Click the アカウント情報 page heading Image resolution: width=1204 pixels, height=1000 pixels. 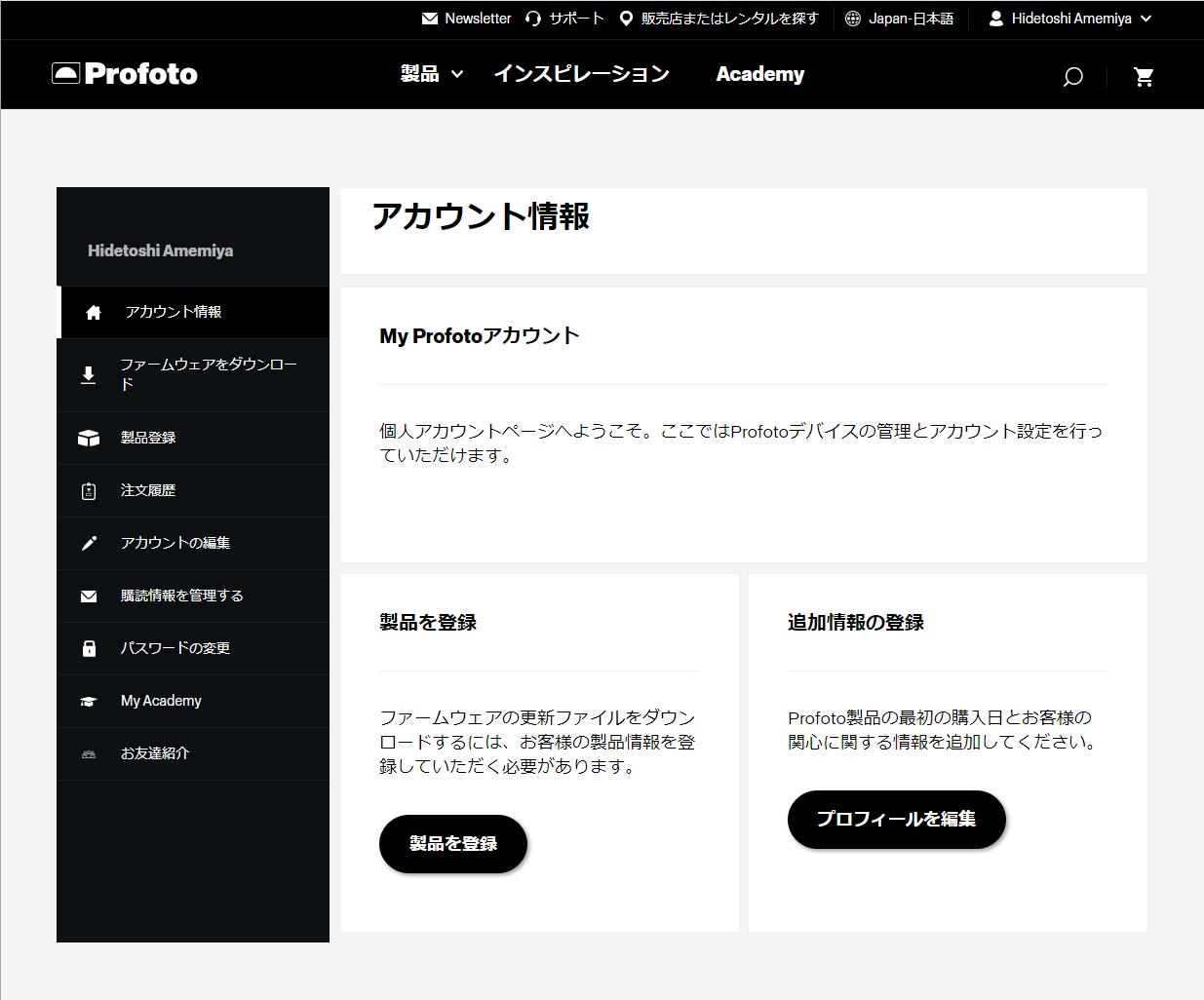(481, 216)
